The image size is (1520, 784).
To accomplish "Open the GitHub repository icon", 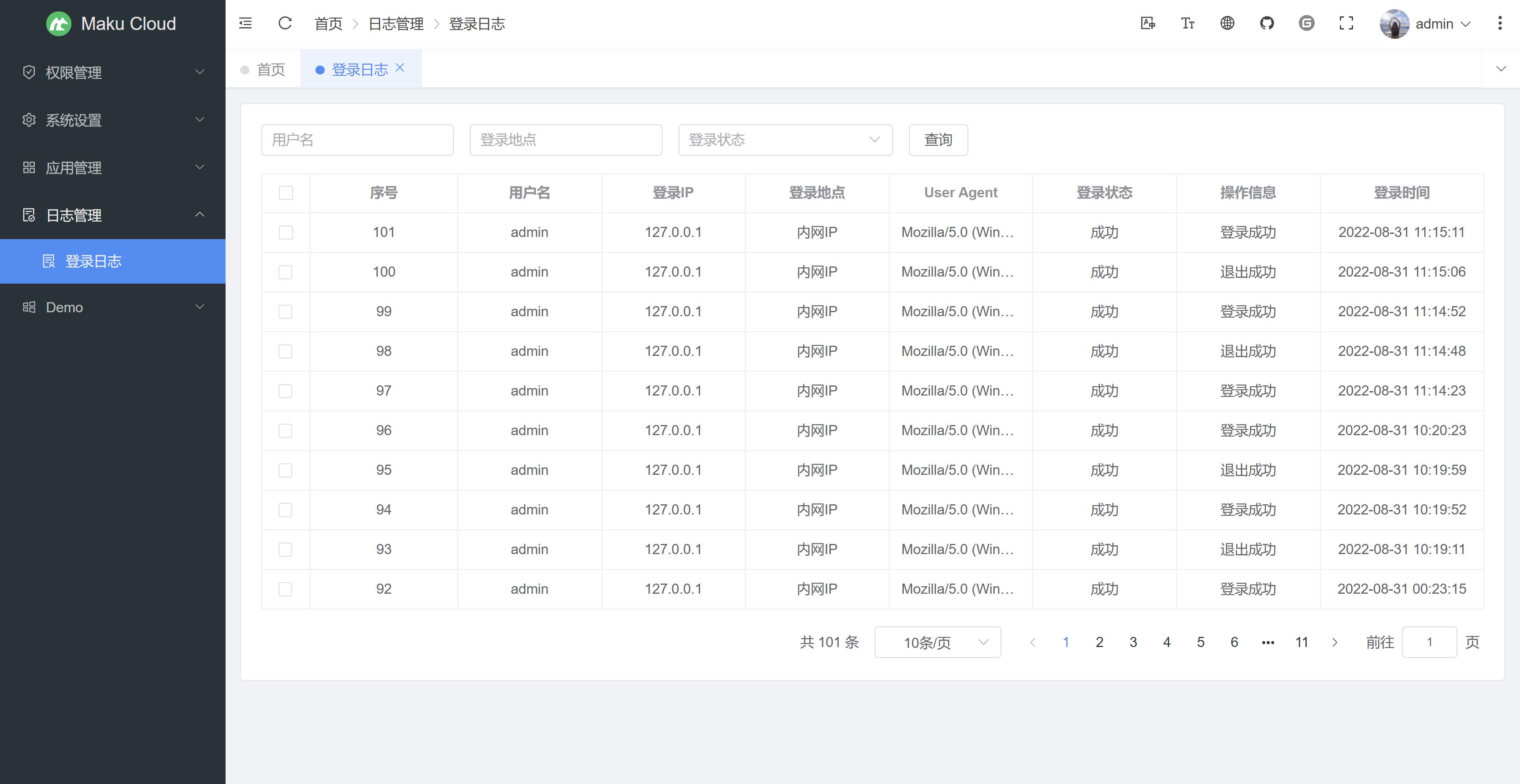I will [1267, 24].
